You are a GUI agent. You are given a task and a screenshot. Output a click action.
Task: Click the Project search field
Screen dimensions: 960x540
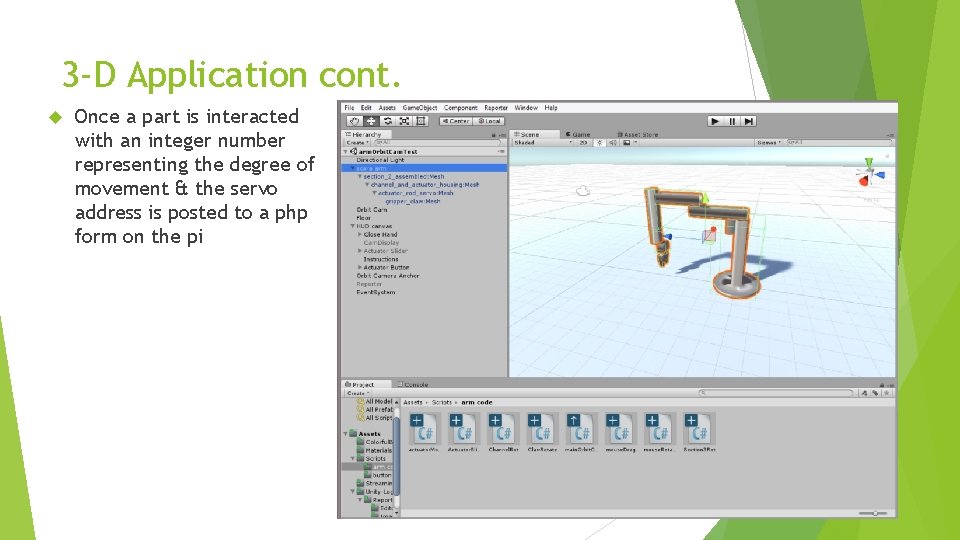click(x=776, y=393)
